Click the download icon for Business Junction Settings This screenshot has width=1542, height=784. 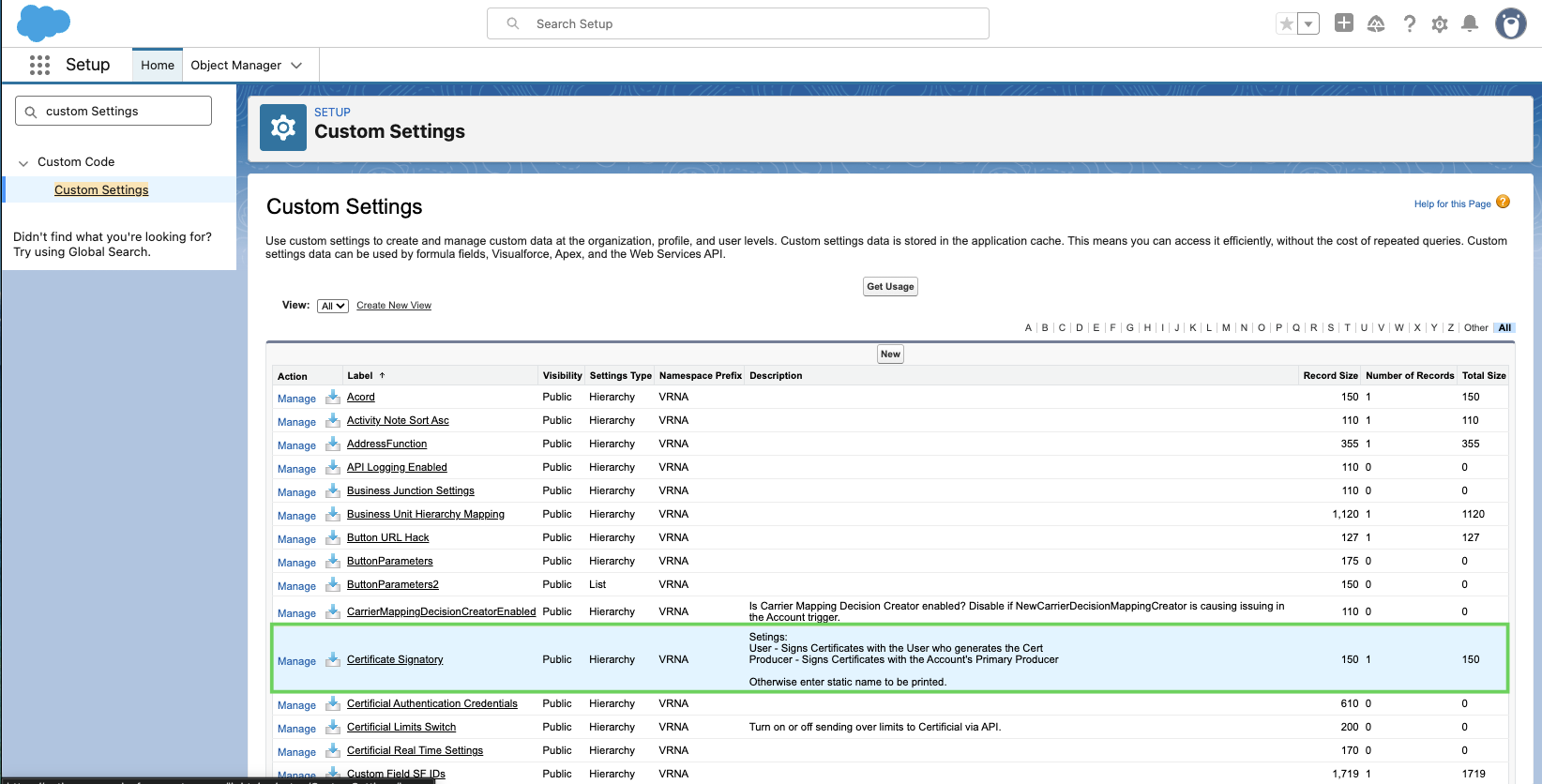point(333,490)
